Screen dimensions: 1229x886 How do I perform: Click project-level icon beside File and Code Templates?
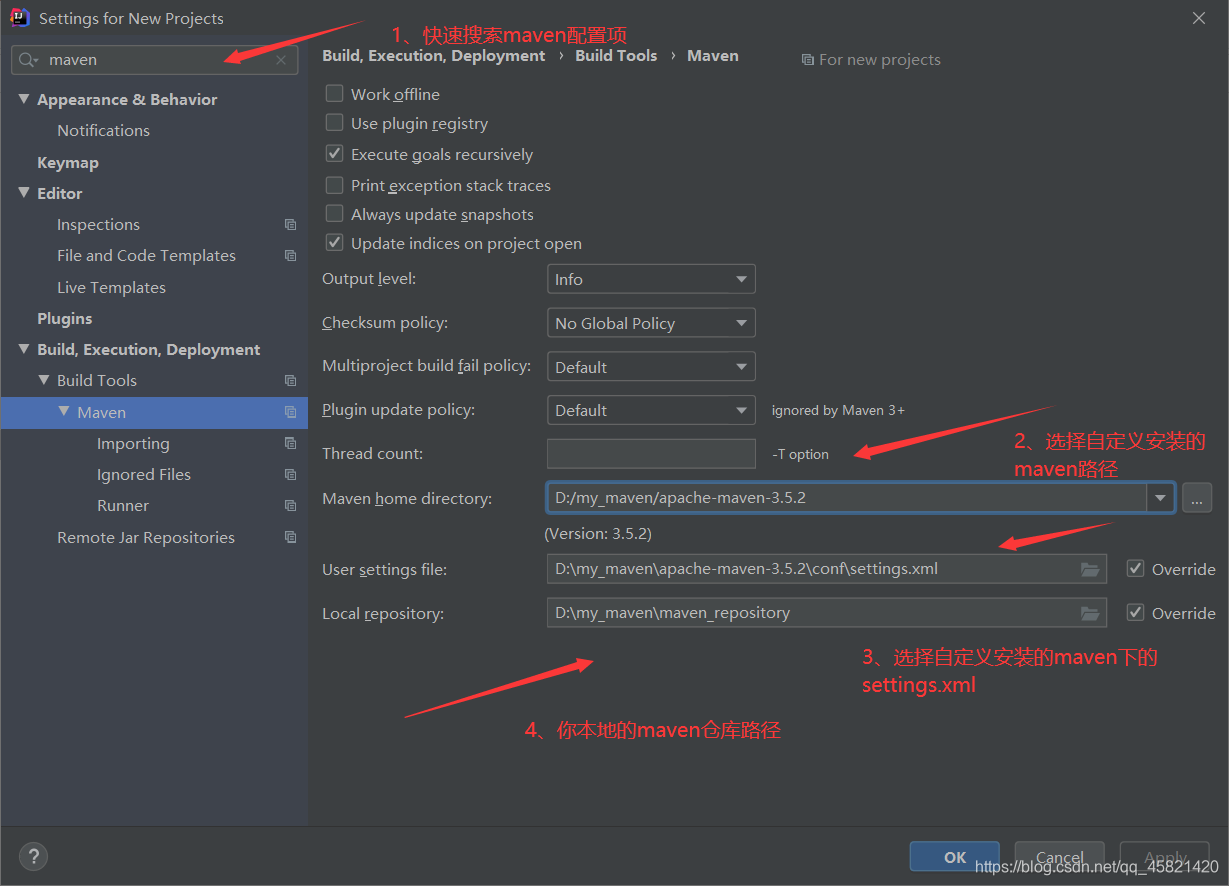[290, 256]
